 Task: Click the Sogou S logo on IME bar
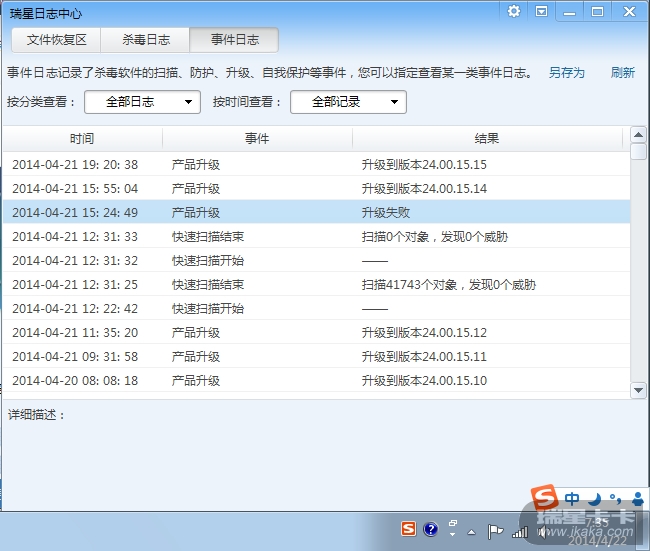coord(545,497)
